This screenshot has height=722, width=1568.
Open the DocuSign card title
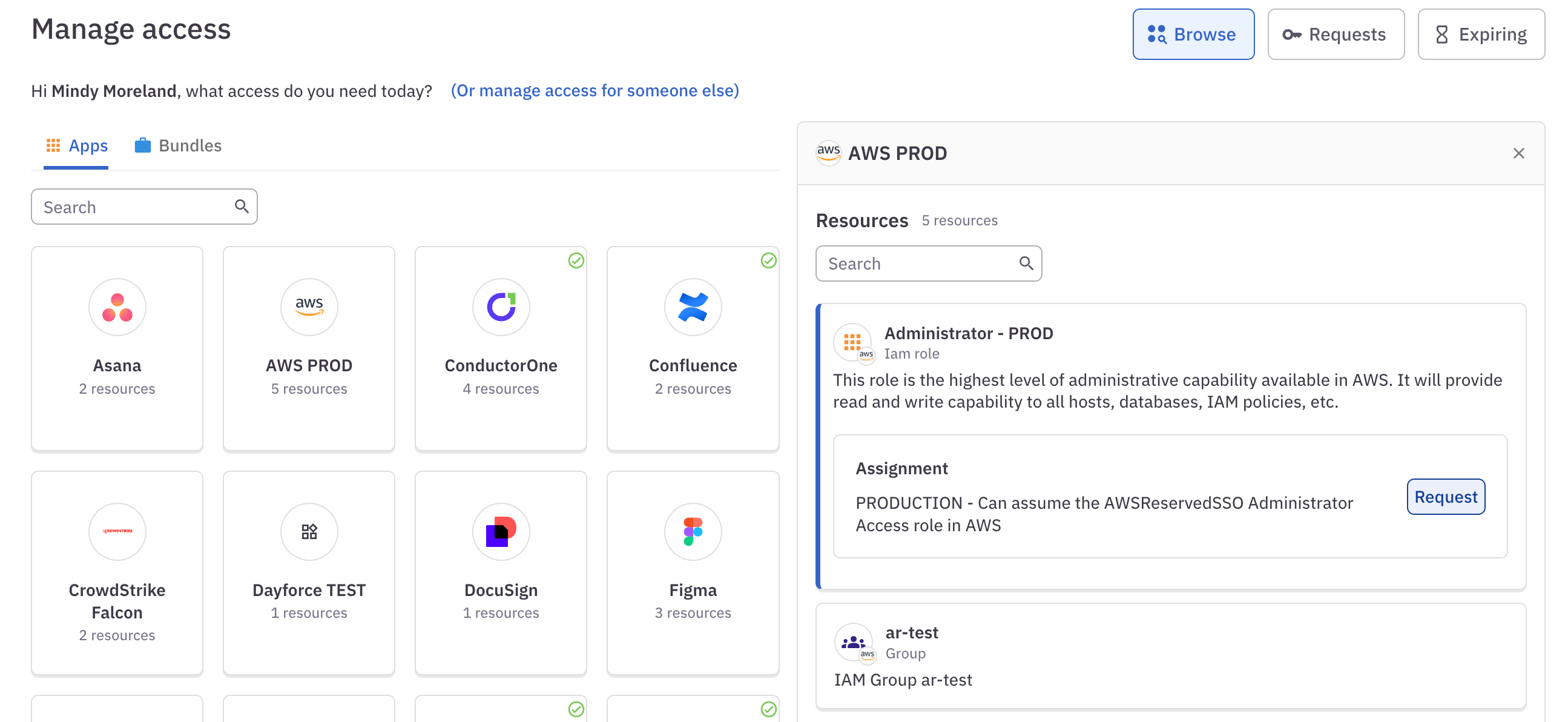pyautogui.click(x=501, y=590)
